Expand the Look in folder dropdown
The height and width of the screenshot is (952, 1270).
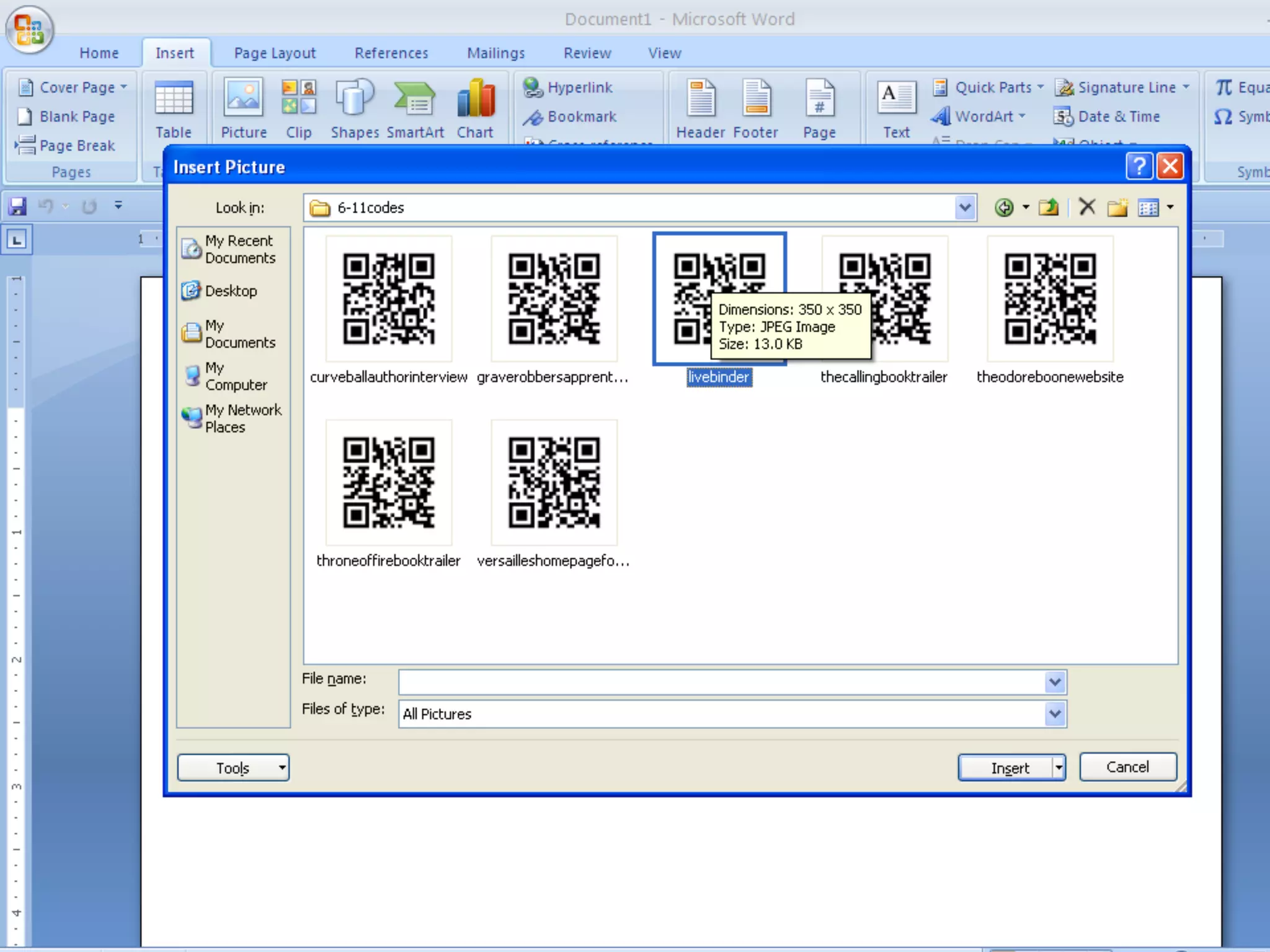(964, 208)
